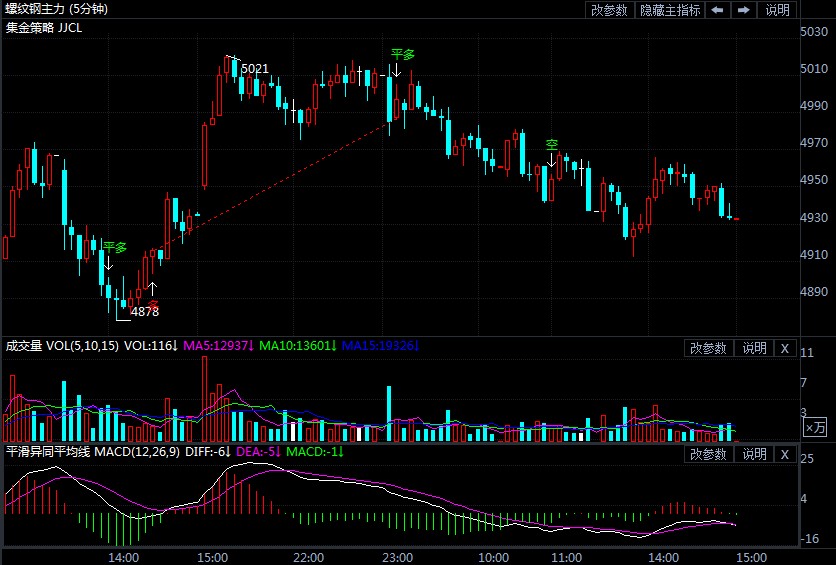Open 说明 for the main chart indicator
This screenshot has height=565, width=836.
(777, 10)
